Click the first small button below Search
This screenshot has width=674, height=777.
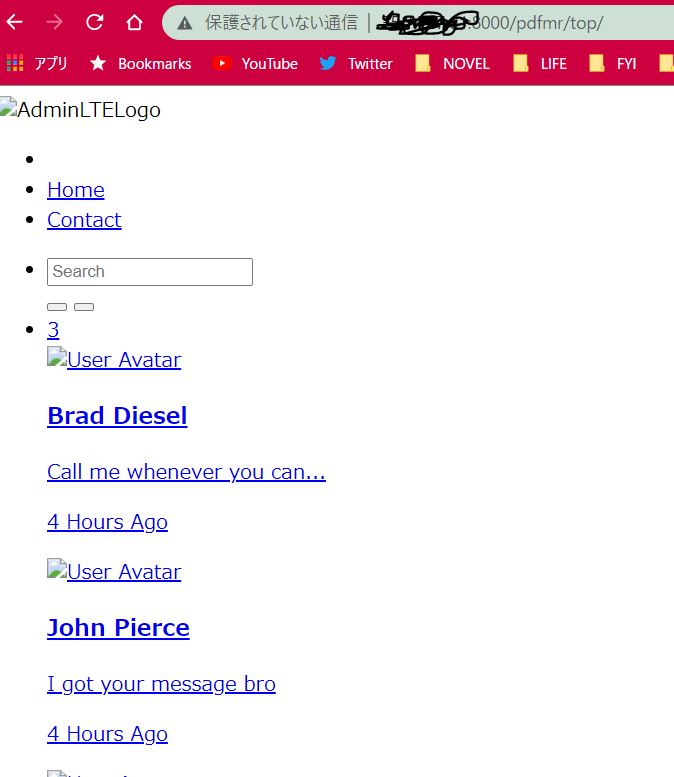[x=57, y=307]
